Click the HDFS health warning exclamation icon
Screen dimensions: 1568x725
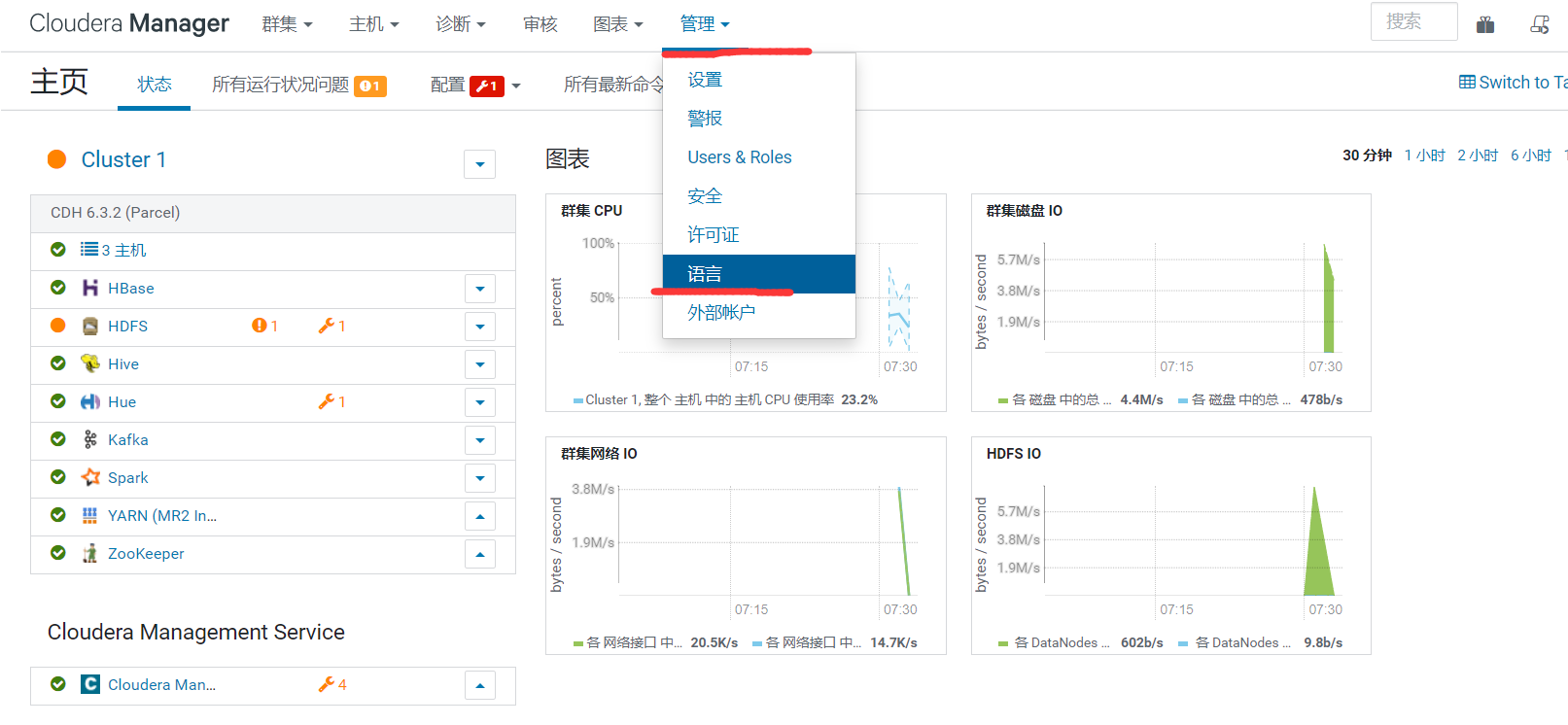259,326
